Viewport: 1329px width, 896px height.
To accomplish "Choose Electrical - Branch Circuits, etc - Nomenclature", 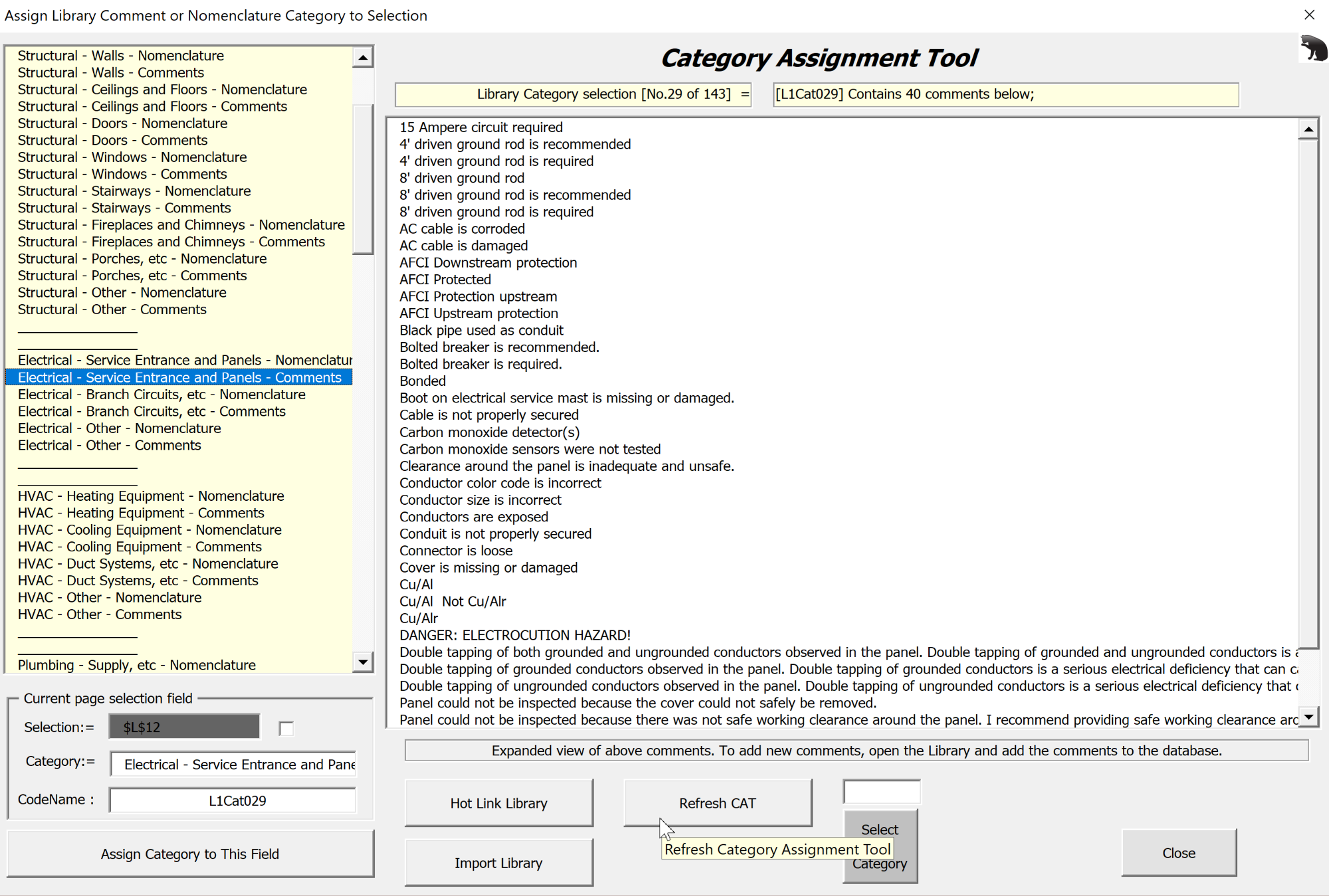I will click(x=161, y=395).
